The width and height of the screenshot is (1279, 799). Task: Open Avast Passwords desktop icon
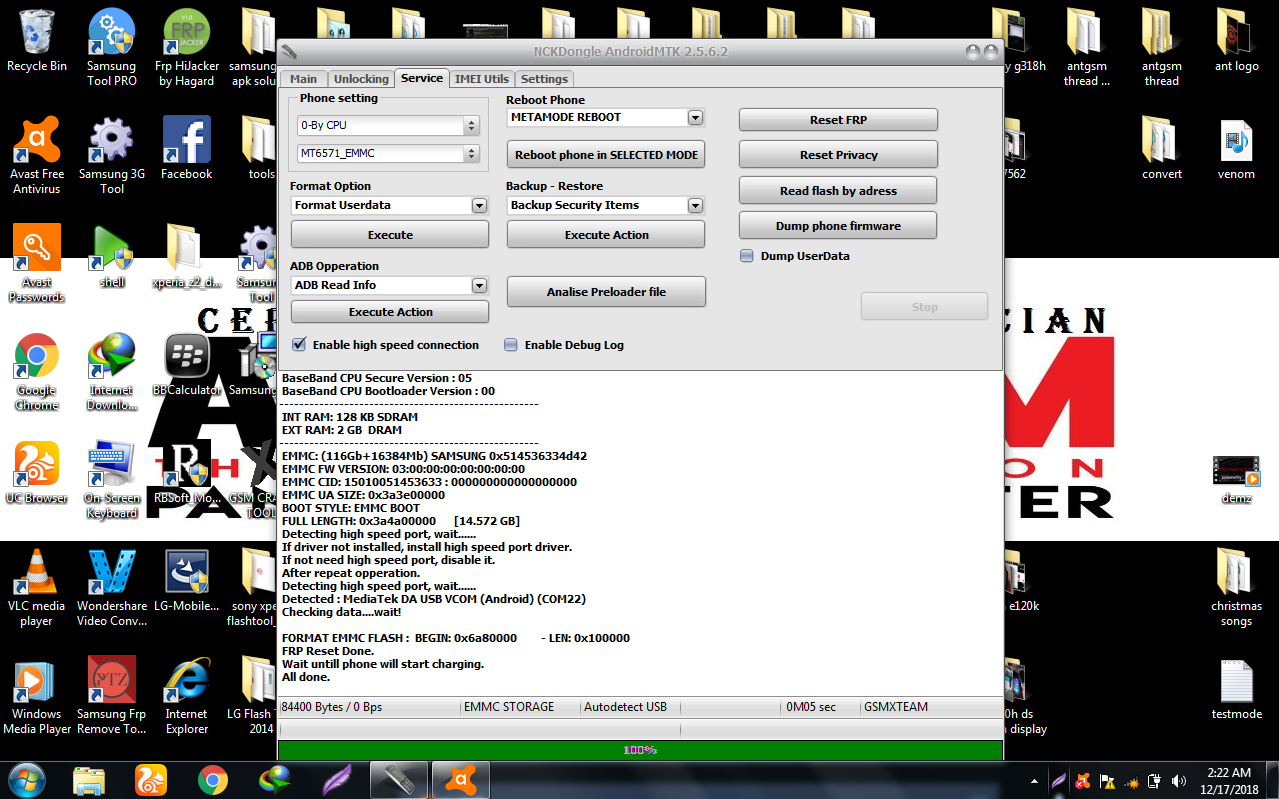(37, 264)
